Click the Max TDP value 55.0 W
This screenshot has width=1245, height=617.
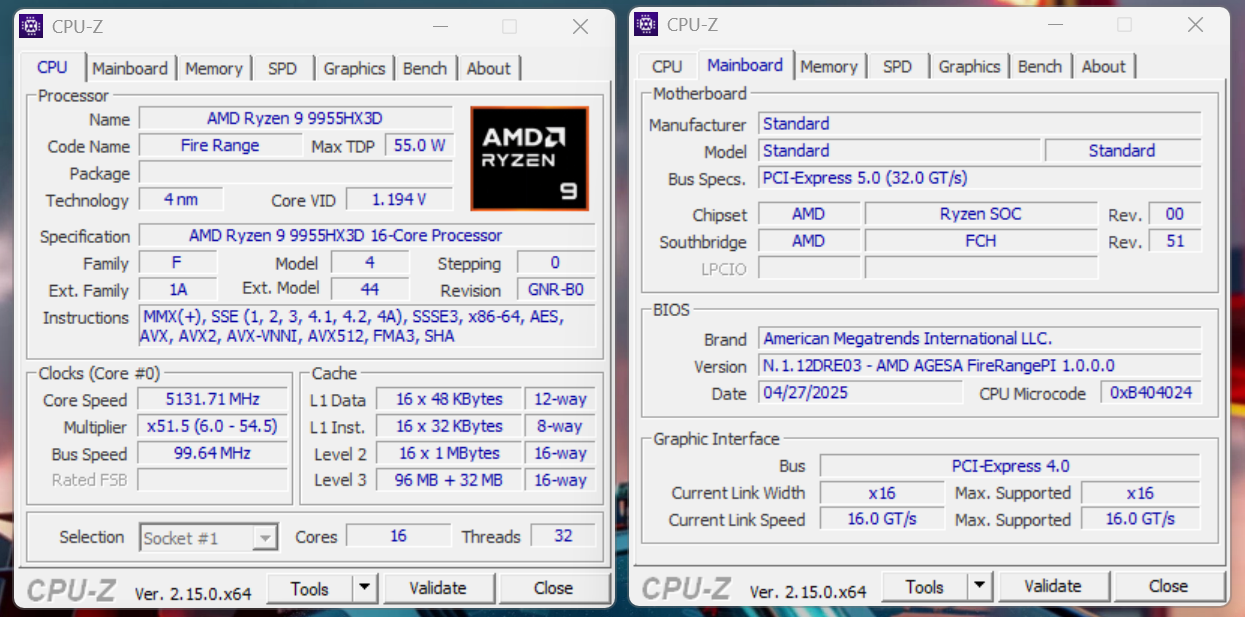click(420, 146)
